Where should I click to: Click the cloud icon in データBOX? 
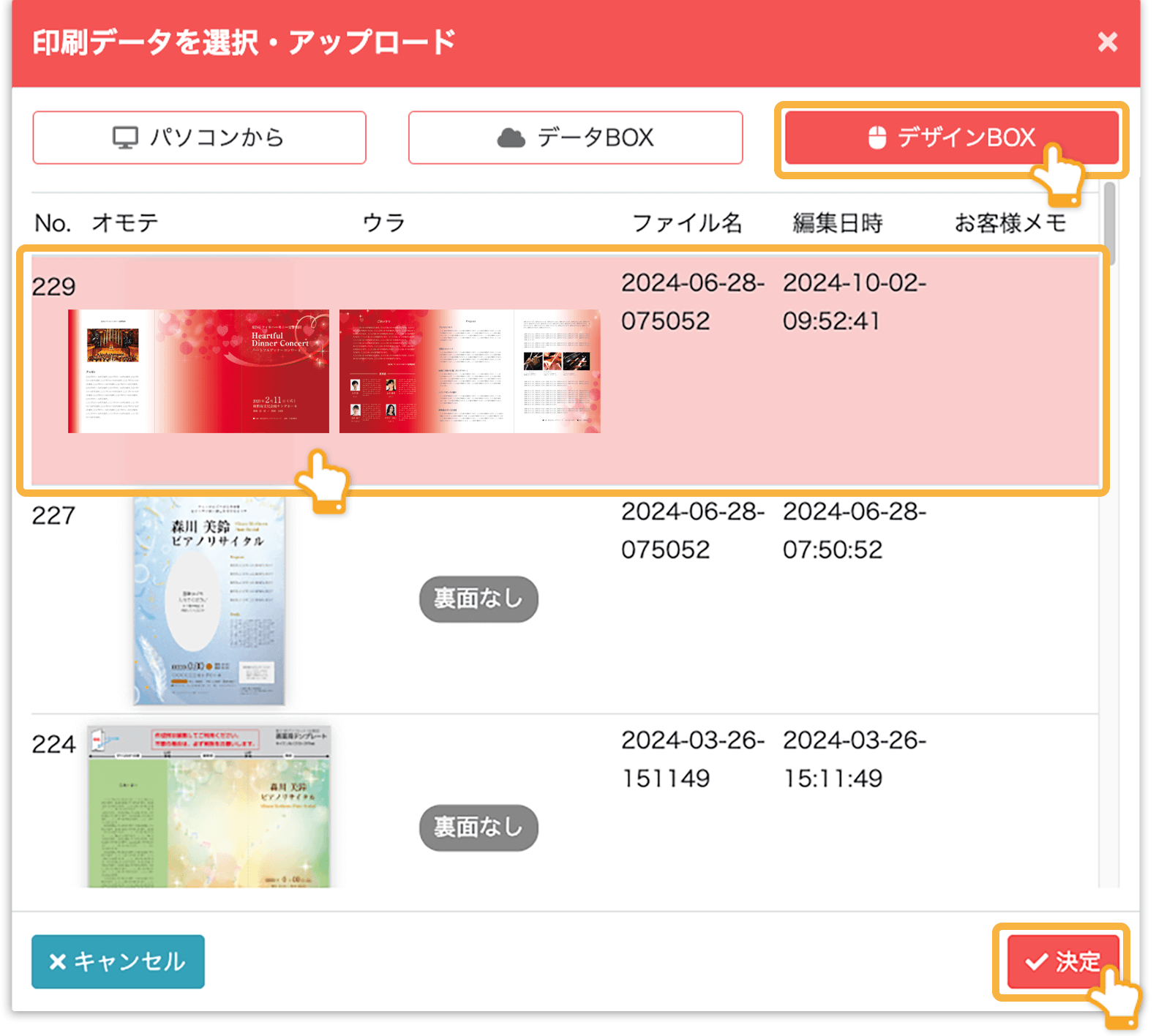511,138
